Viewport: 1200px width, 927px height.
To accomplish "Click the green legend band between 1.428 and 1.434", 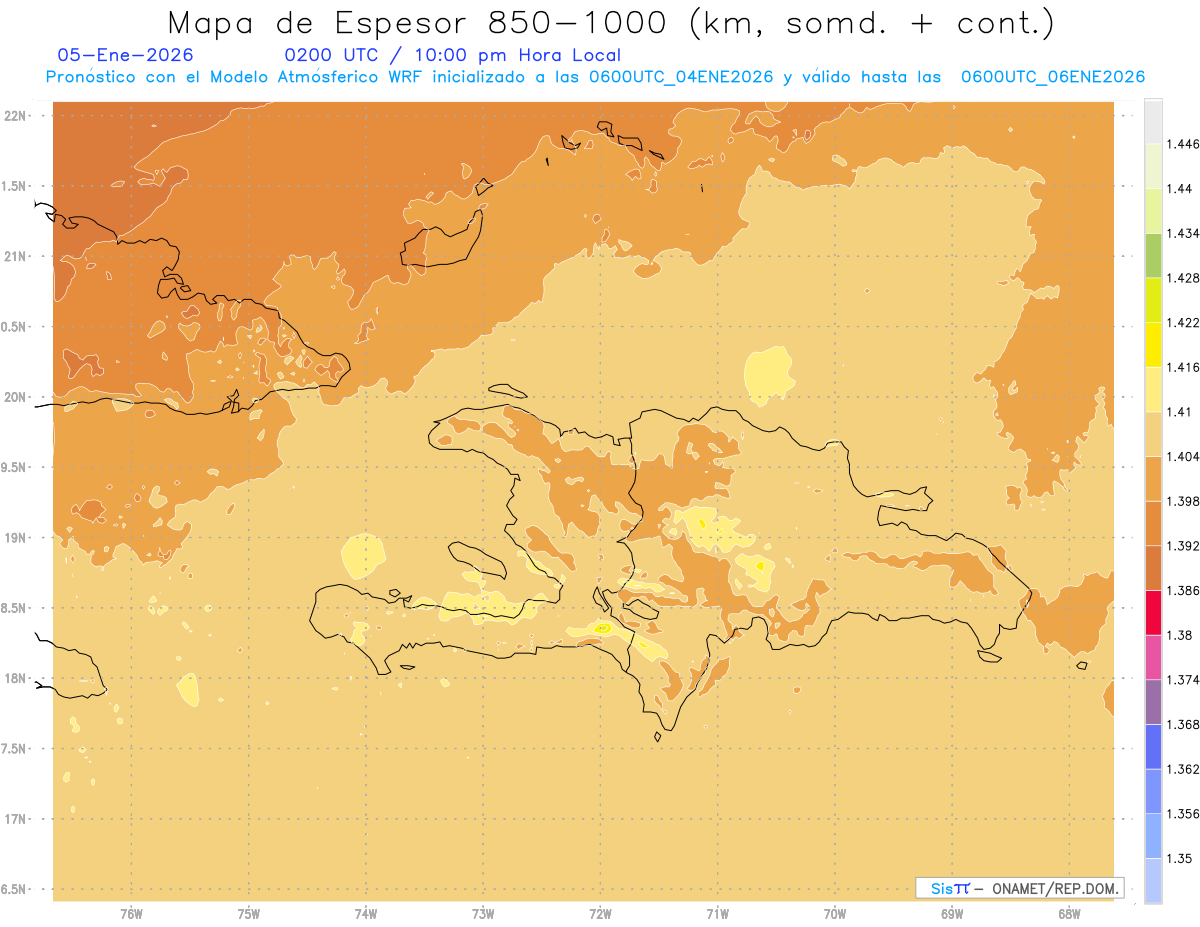I will (x=1153, y=255).
